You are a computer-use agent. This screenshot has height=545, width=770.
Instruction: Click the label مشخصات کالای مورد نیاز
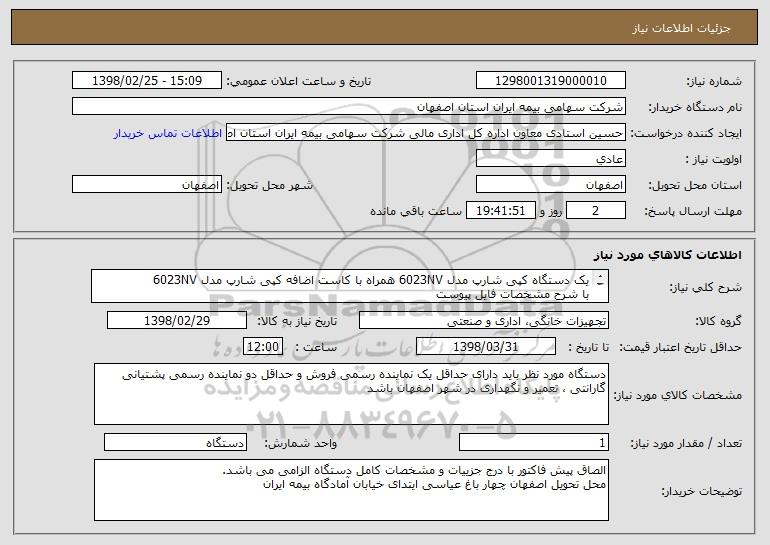point(678,395)
